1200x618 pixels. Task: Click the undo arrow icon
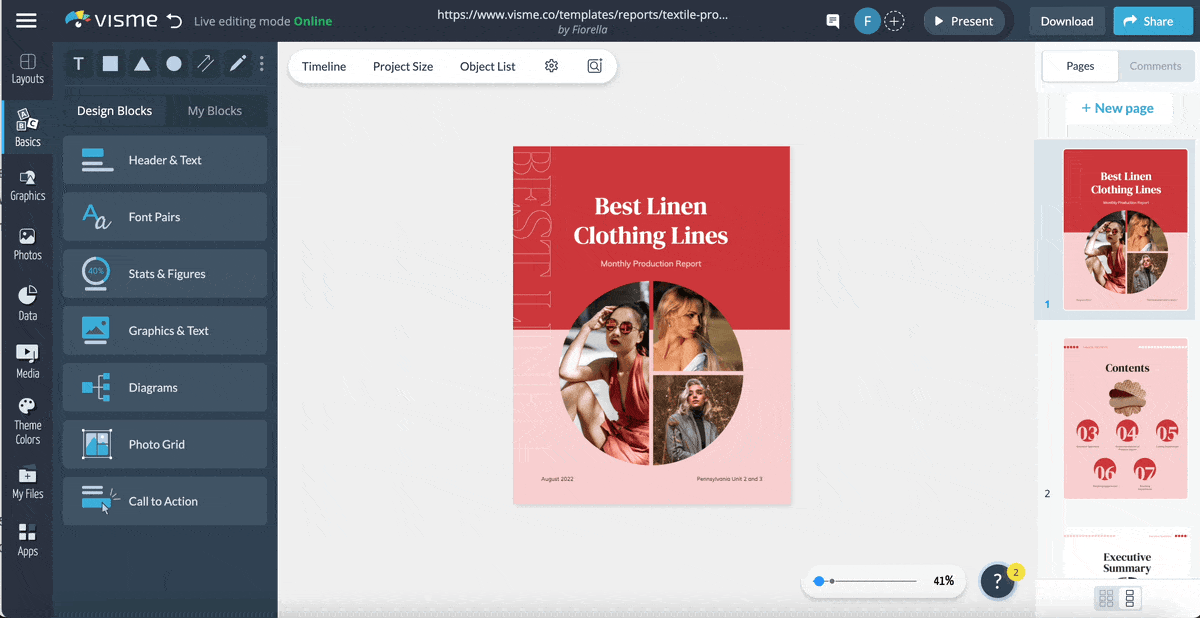pyautogui.click(x=174, y=21)
